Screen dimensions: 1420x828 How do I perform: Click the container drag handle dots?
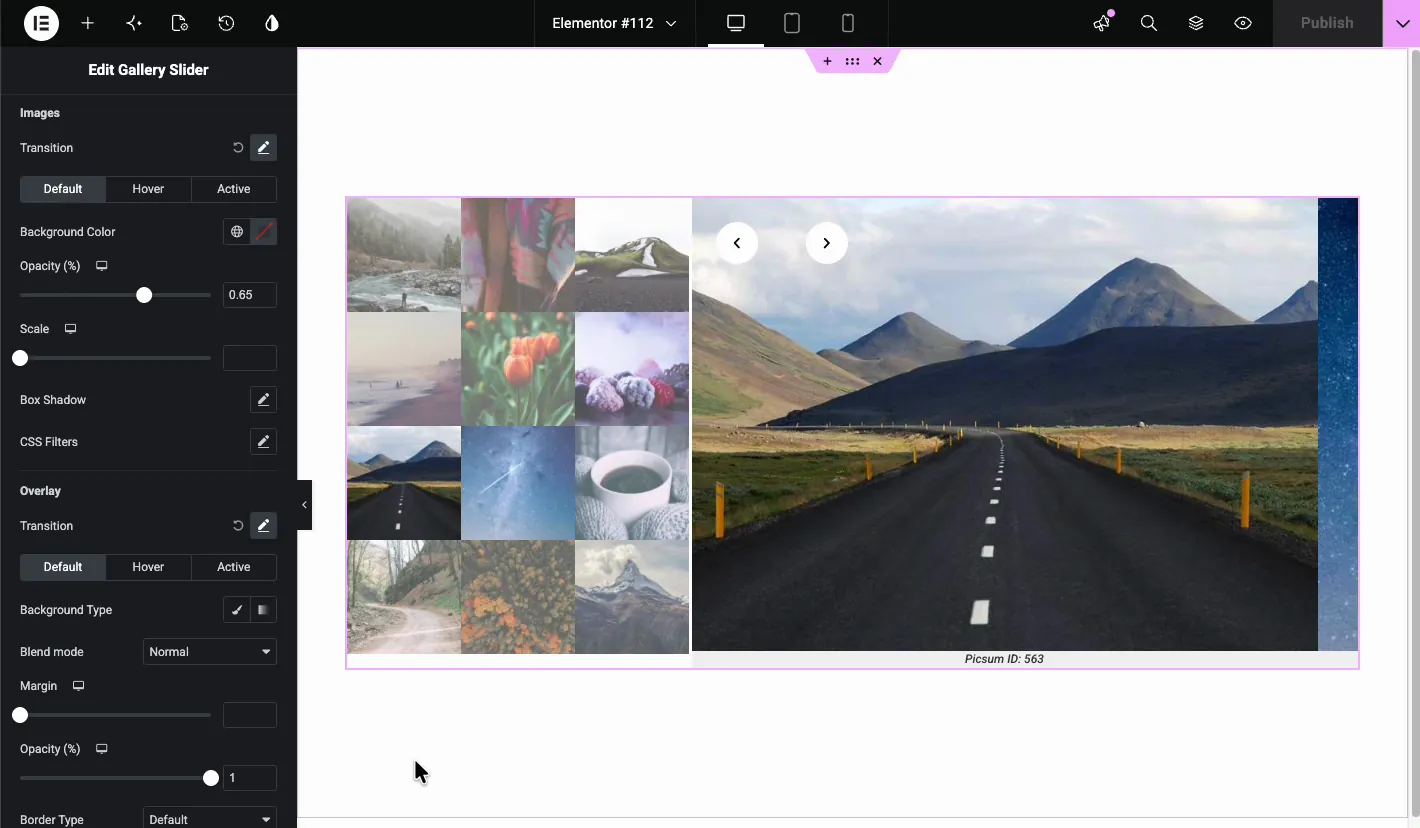[x=852, y=61]
